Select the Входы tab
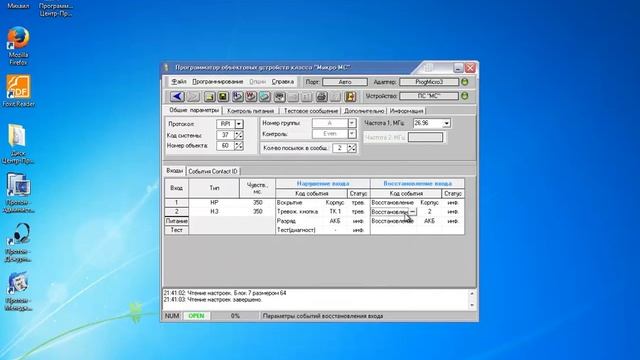The image size is (640, 360). [175, 171]
